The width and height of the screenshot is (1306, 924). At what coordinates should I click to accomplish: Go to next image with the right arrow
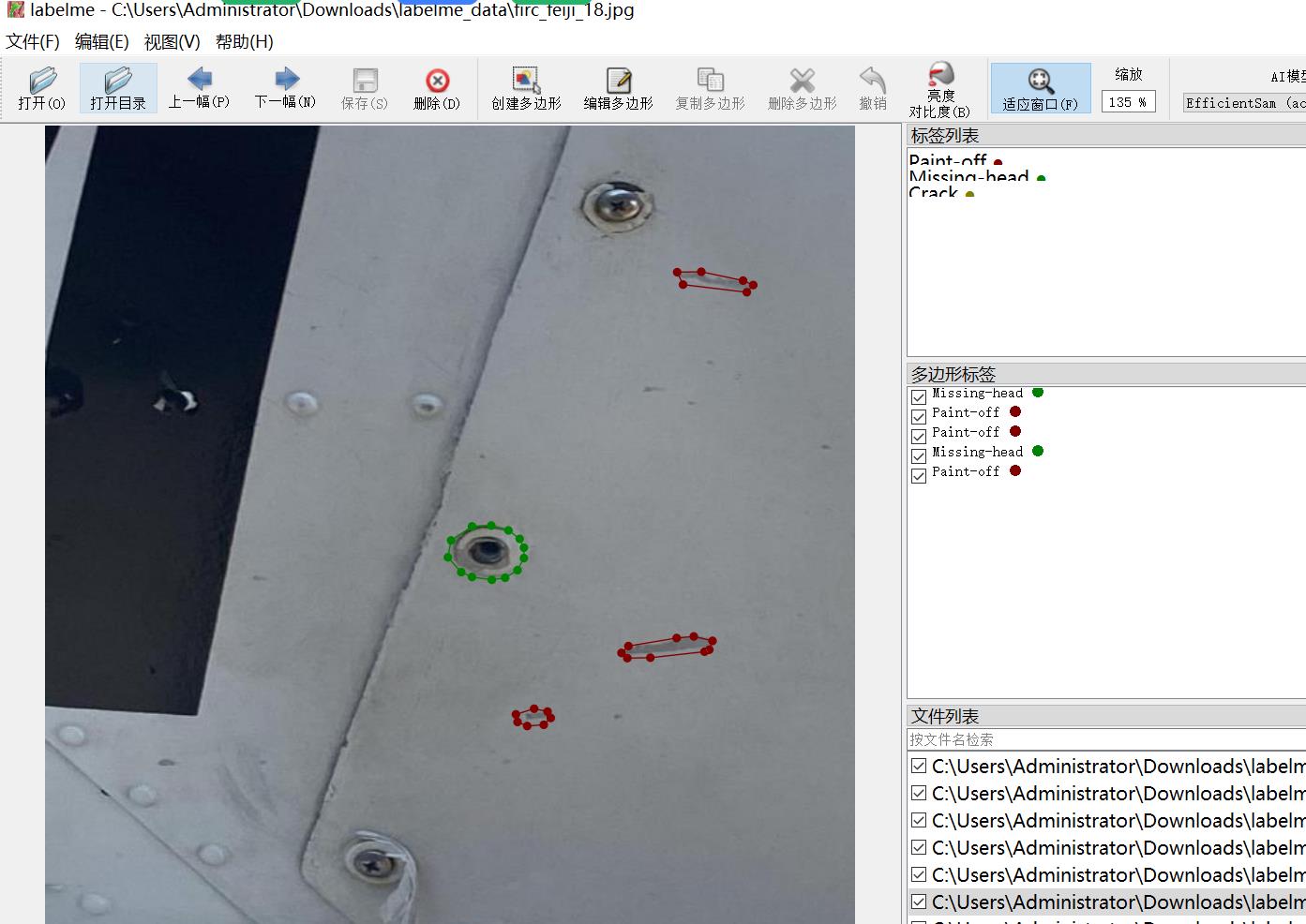[285, 89]
